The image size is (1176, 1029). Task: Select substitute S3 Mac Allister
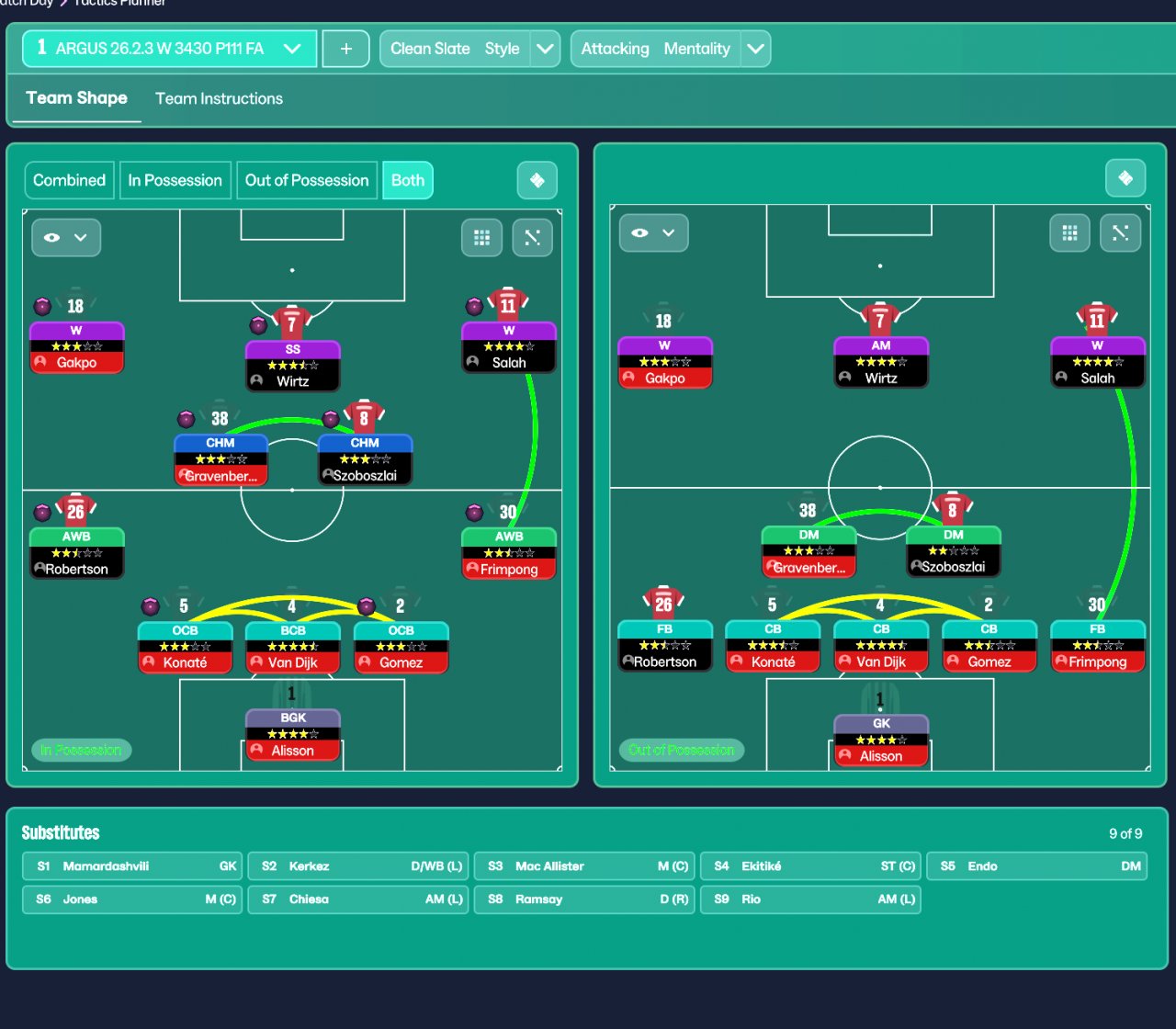tap(584, 866)
